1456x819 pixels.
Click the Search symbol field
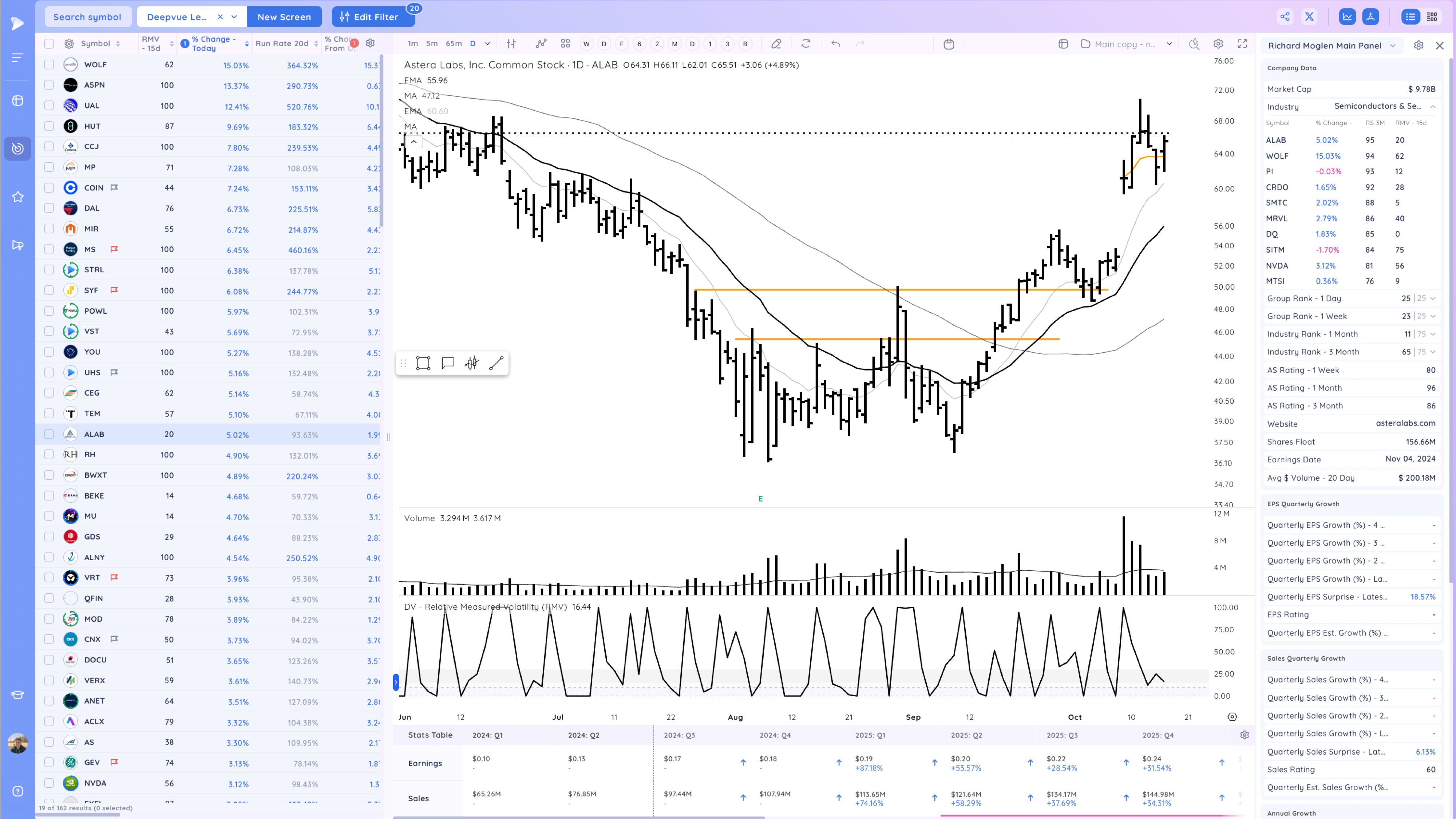(88, 17)
